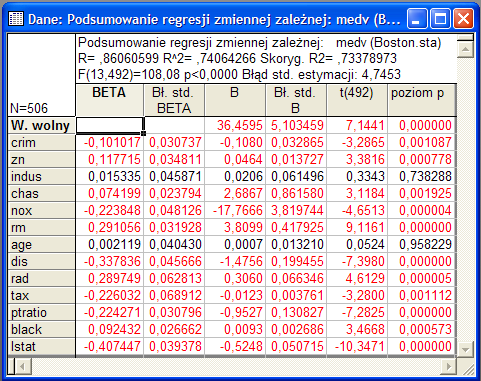Image resolution: width=481 pixels, height=381 pixels.
Task: Select the 'poziom p' column header
Action: (x=422, y=100)
